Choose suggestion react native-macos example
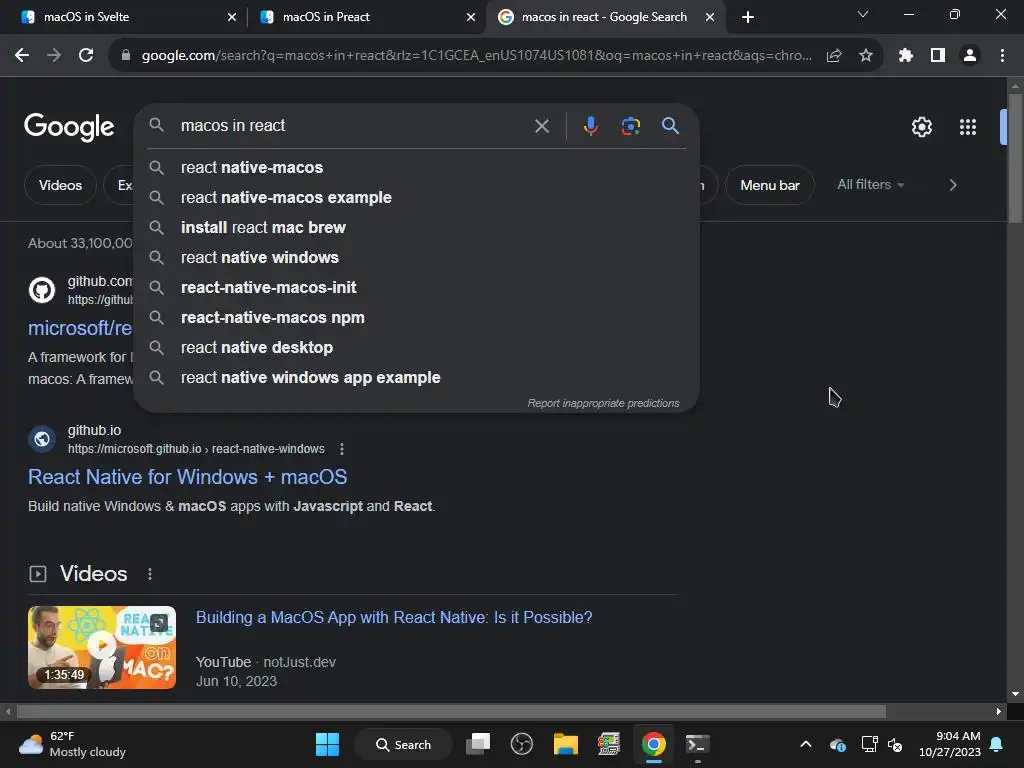This screenshot has height=768, width=1024. coord(416,198)
